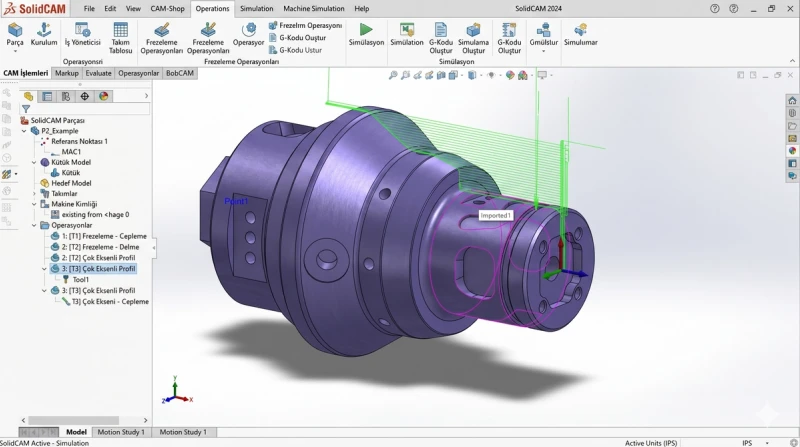Viewport: 800px width, 447px height.
Task: Select 2: [T2] Çok Eksenli Profil operation
Action: [93, 258]
